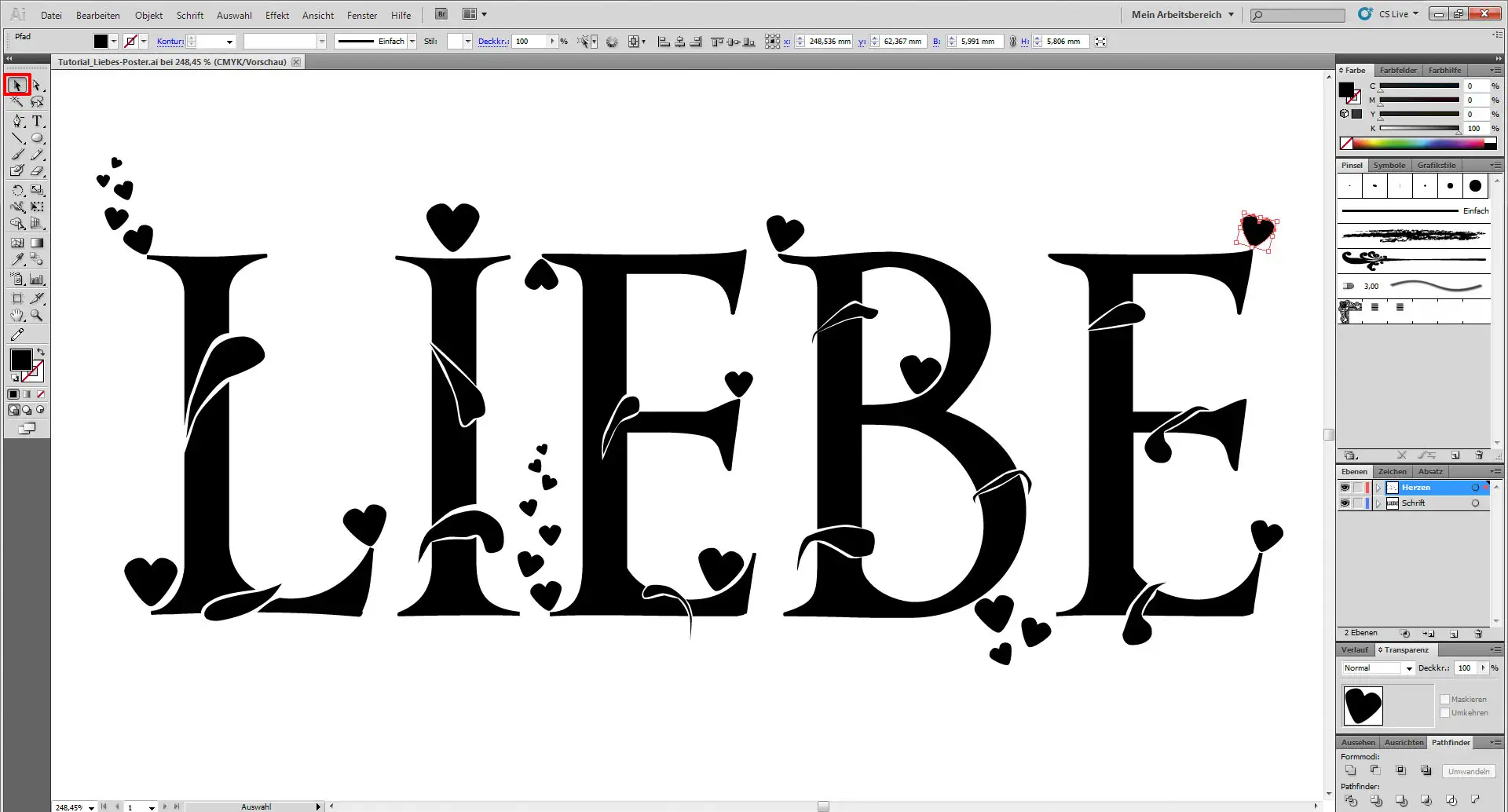Image resolution: width=1508 pixels, height=812 pixels.
Task: Click the delete trash icon in Ebenen panel
Action: [x=1481, y=634]
